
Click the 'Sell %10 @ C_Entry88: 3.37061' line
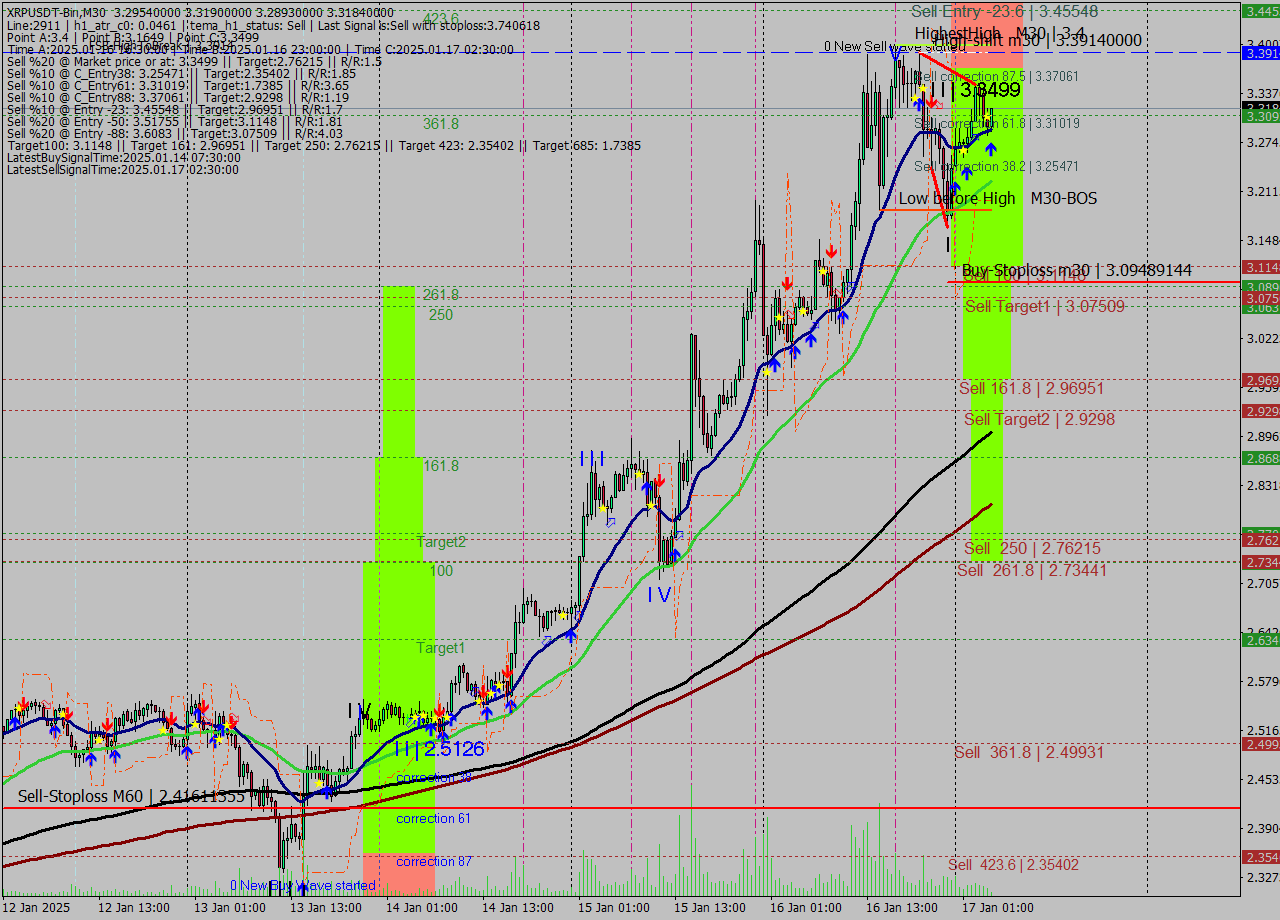pos(178,97)
